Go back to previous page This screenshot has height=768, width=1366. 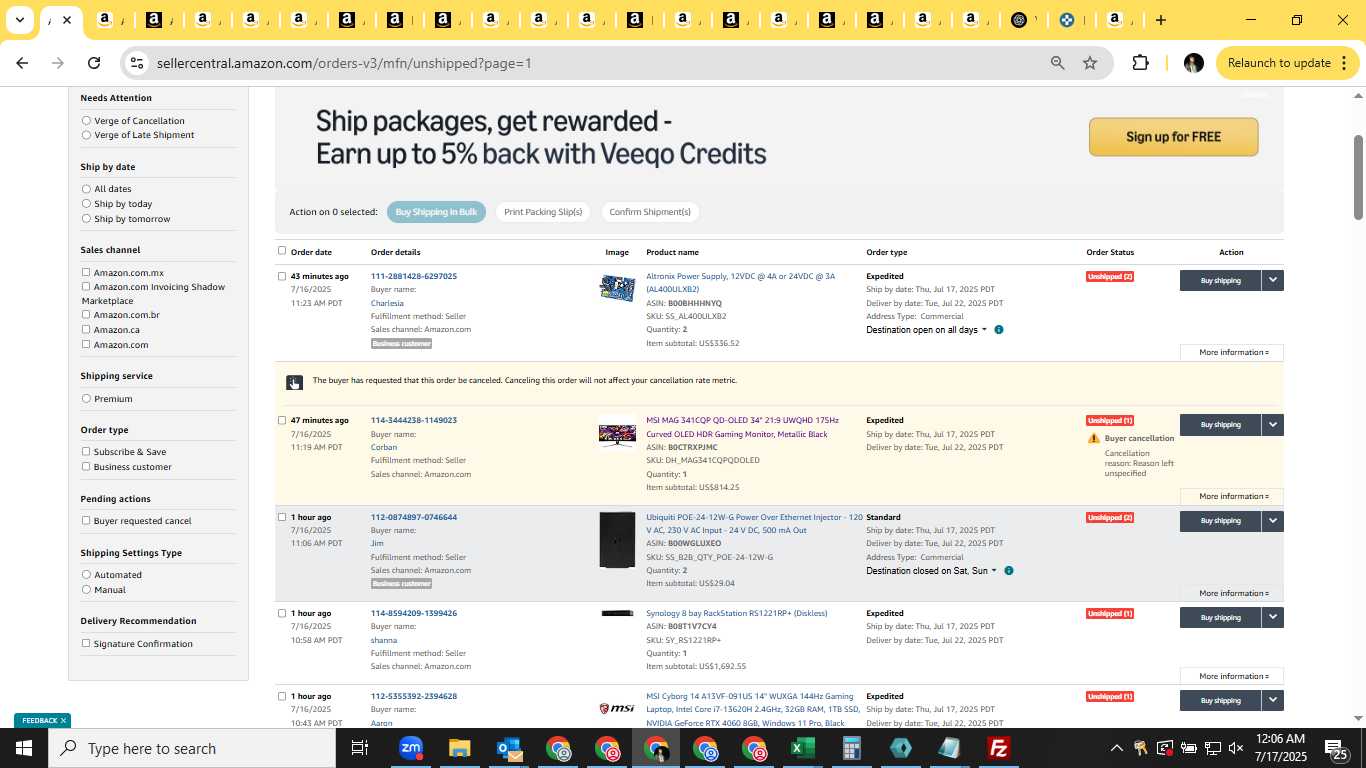[22, 63]
